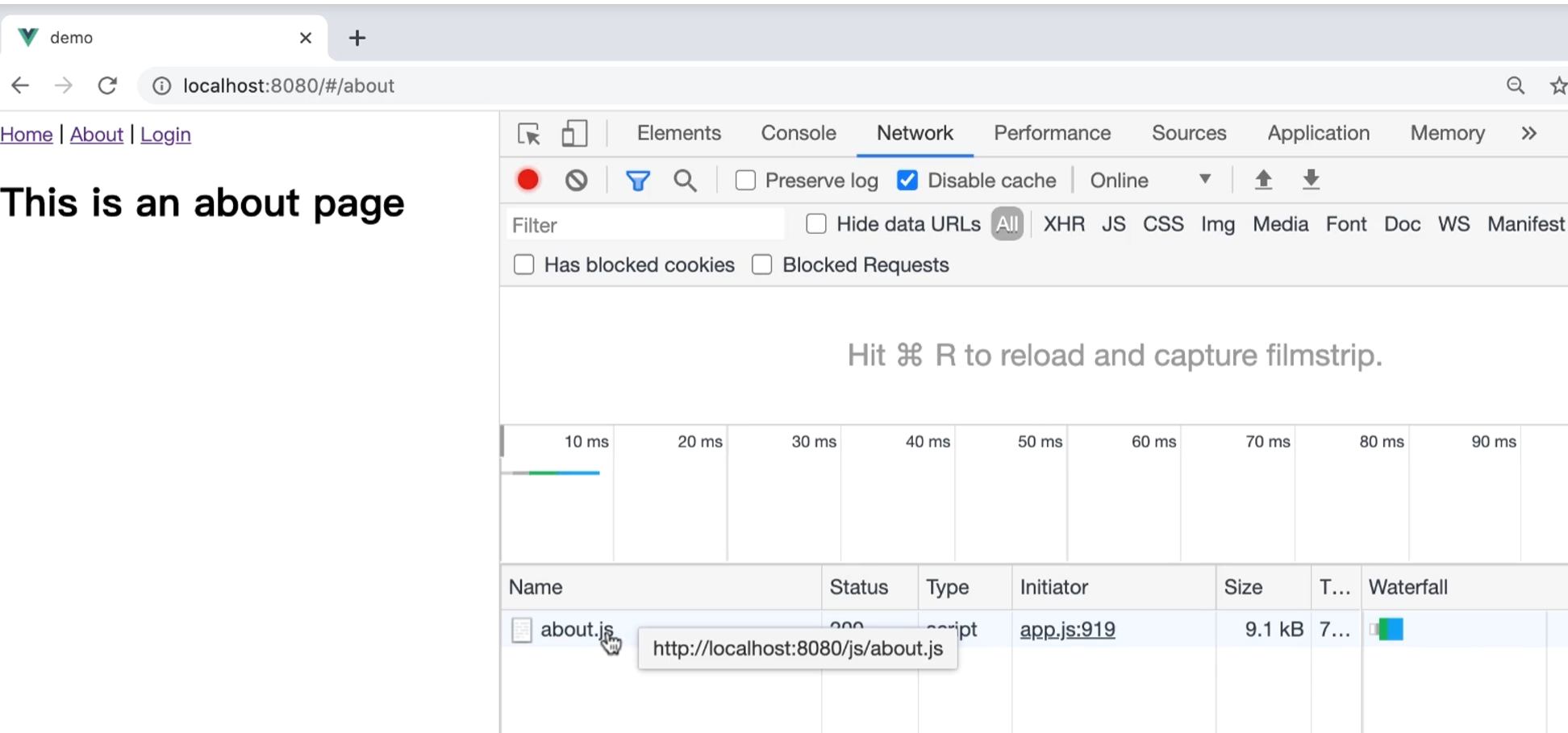Clear the network log

coord(576,180)
